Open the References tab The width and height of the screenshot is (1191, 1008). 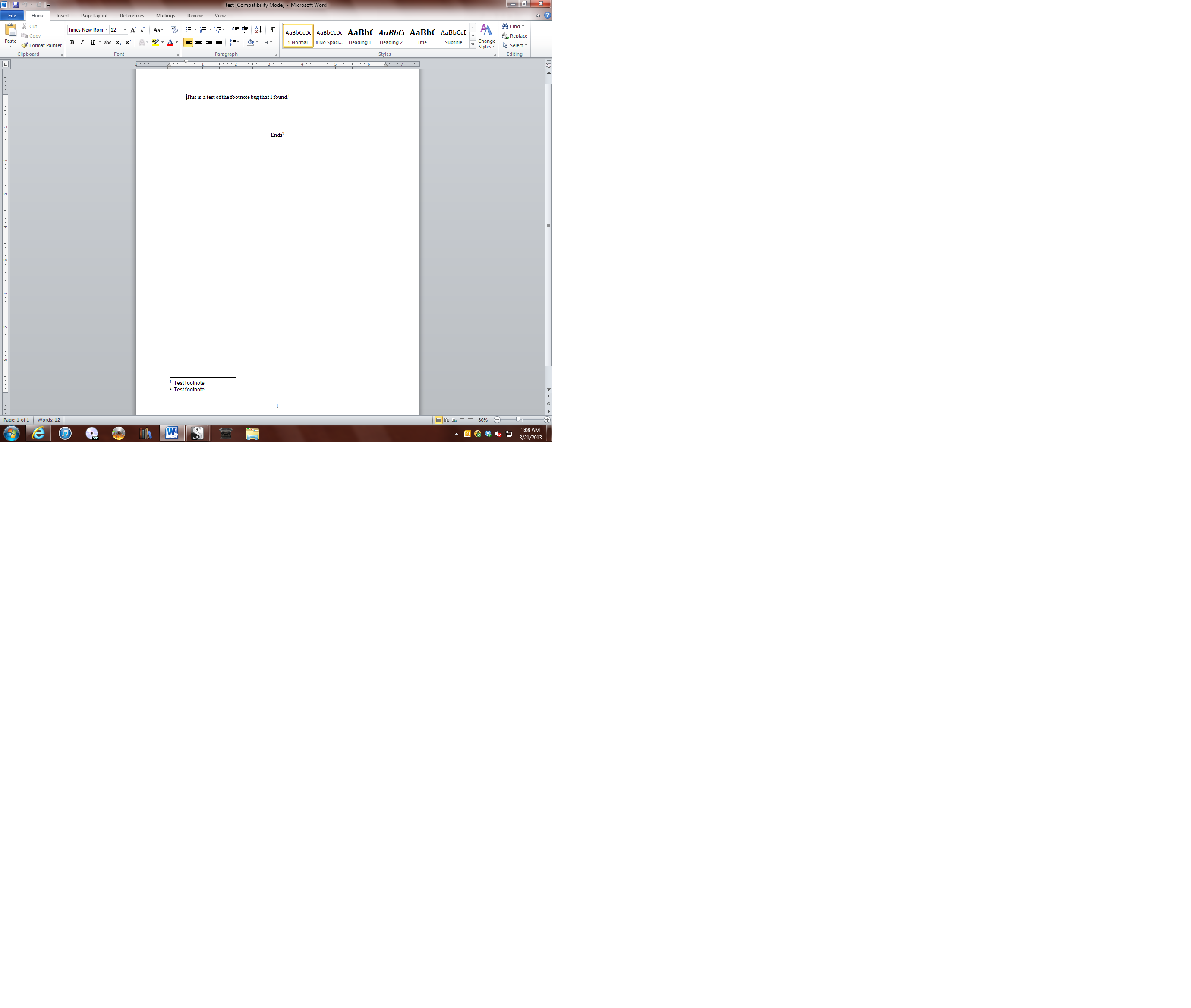[x=132, y=16]
